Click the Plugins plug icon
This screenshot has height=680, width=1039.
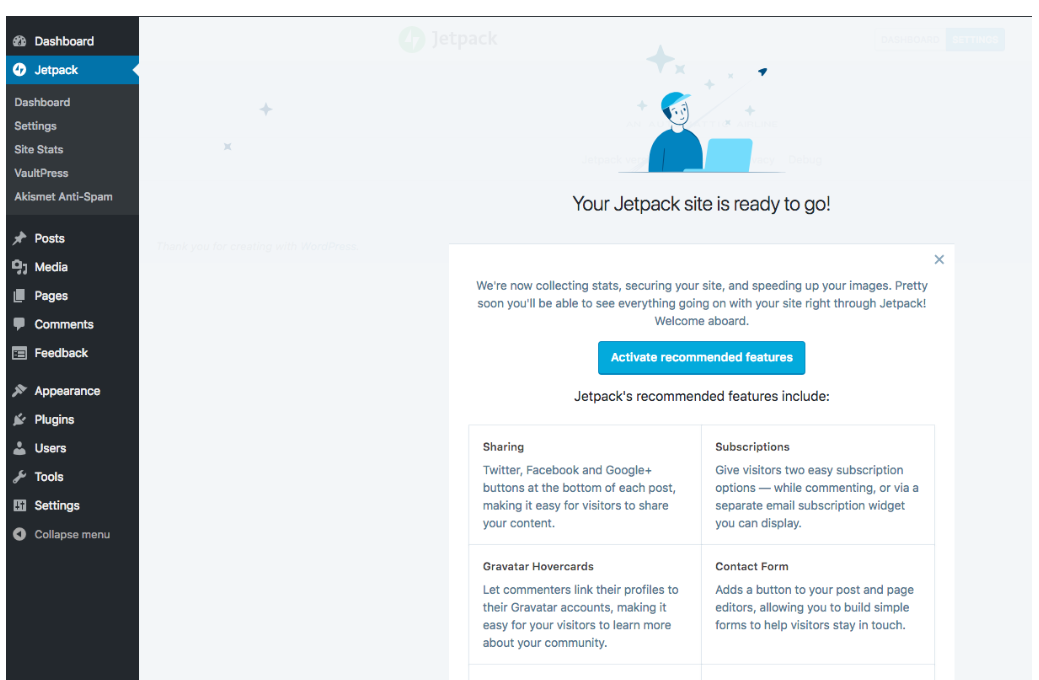[19, 420]
